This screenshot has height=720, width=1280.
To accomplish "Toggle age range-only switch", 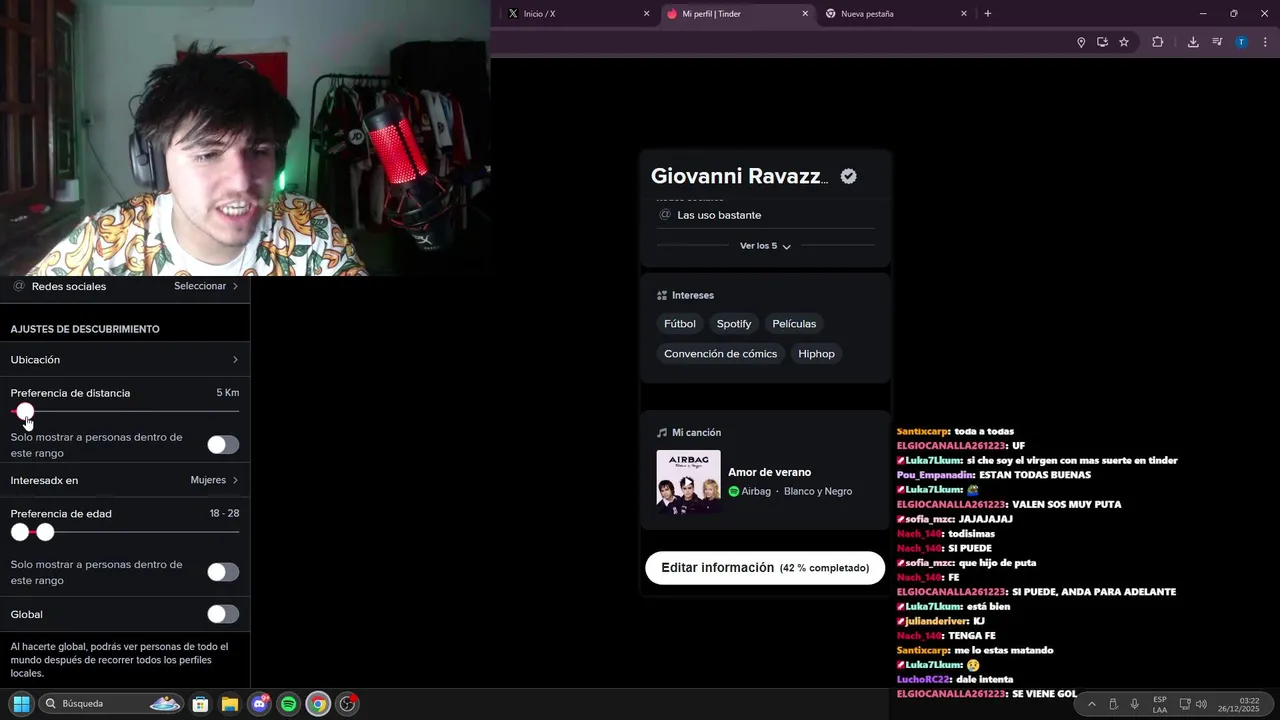I will [223, 572].
